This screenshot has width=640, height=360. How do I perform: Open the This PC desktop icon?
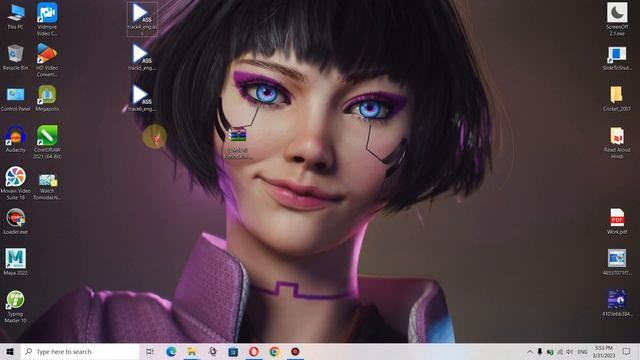click(x=16, y=16)
